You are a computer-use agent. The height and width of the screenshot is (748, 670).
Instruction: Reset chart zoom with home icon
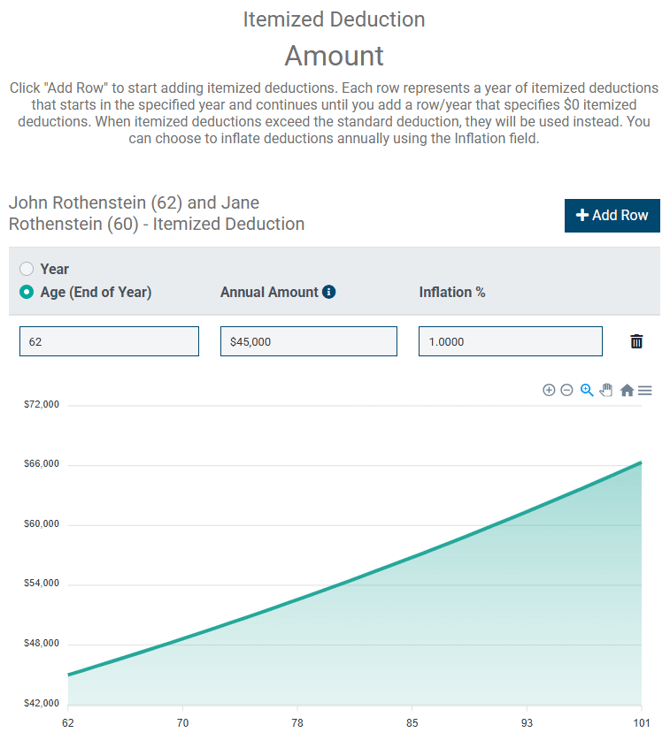tap(627, 390)
